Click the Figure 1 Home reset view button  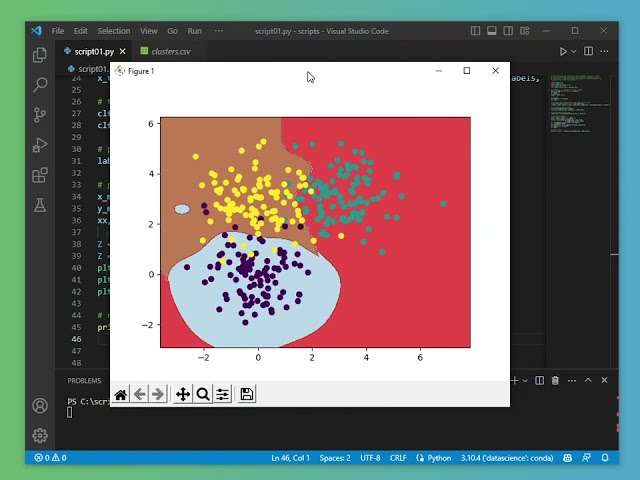click(120, 394)
